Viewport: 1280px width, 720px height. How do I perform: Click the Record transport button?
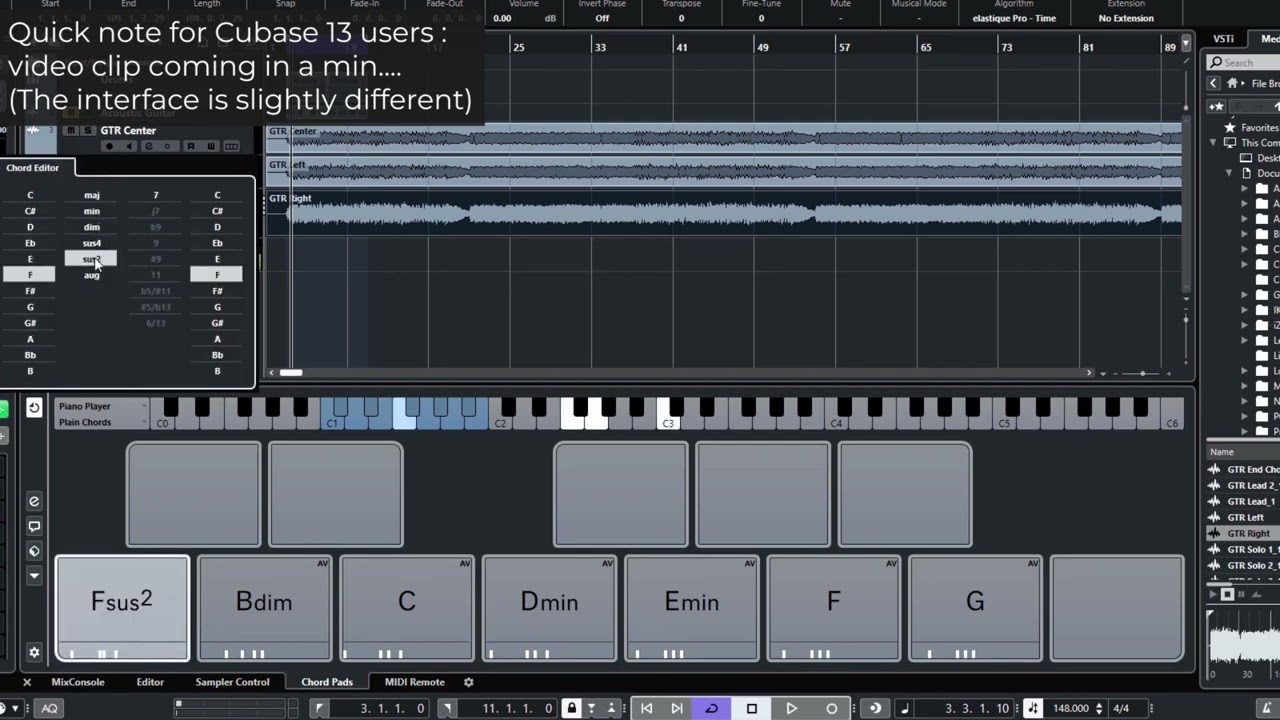[x=831, y=708]
